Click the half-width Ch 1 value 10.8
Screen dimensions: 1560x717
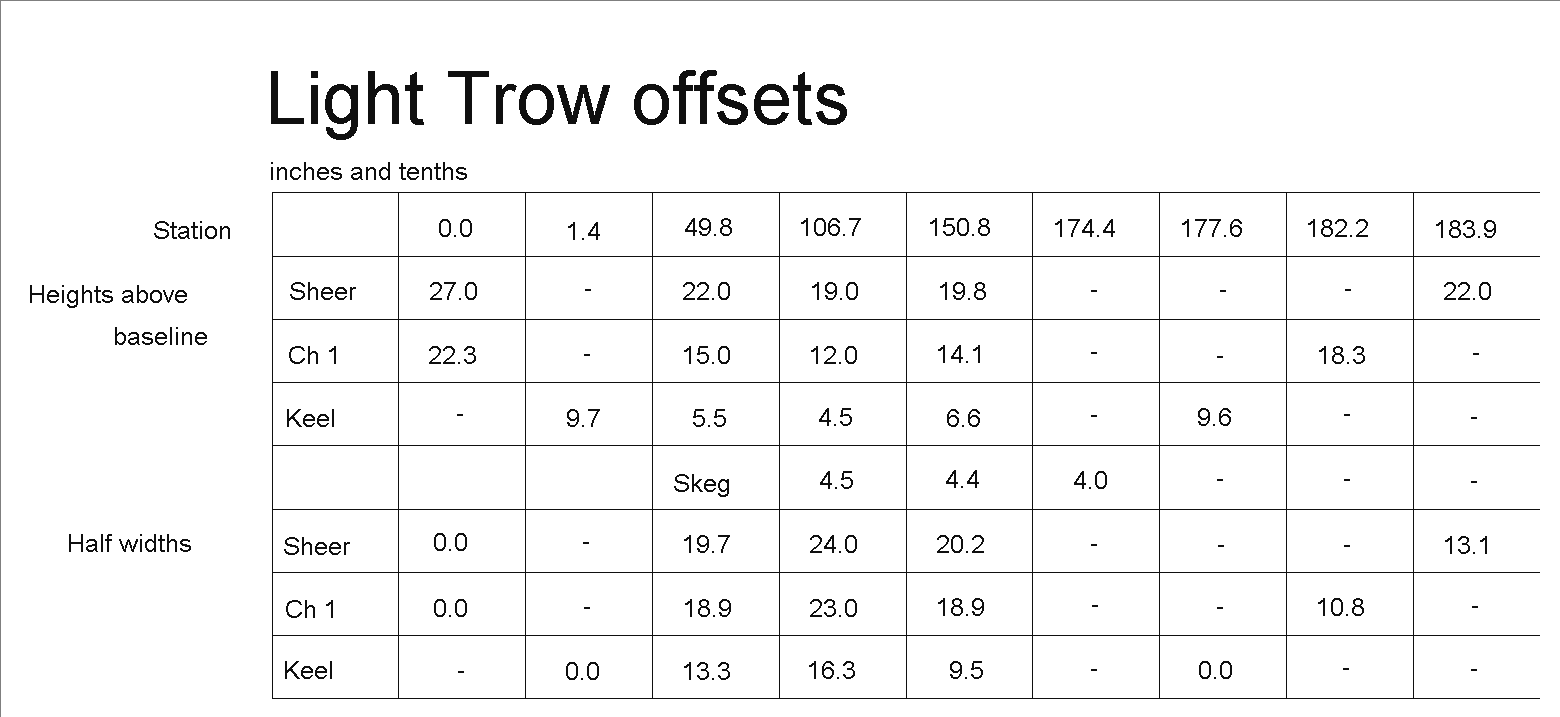tap(1340, 607)
